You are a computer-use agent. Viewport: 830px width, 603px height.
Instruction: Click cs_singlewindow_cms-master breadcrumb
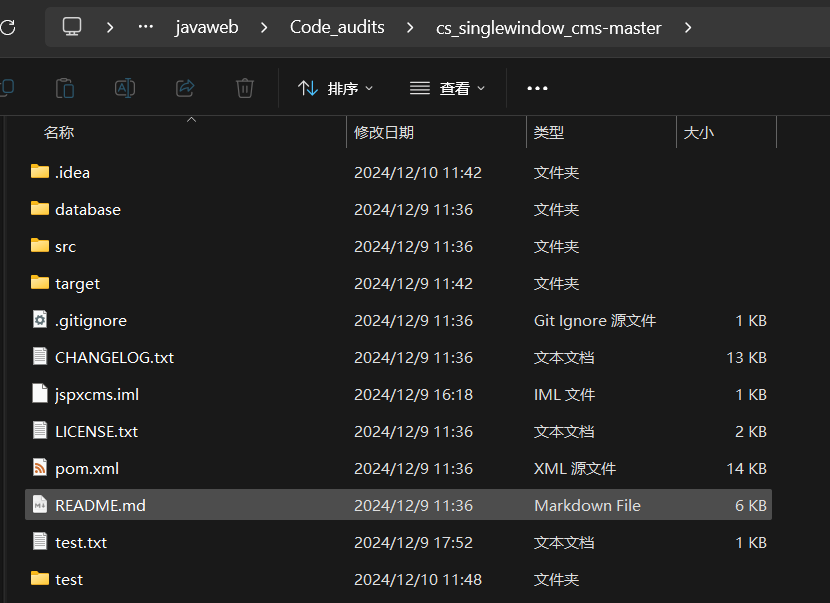click(x=548, y=28)
